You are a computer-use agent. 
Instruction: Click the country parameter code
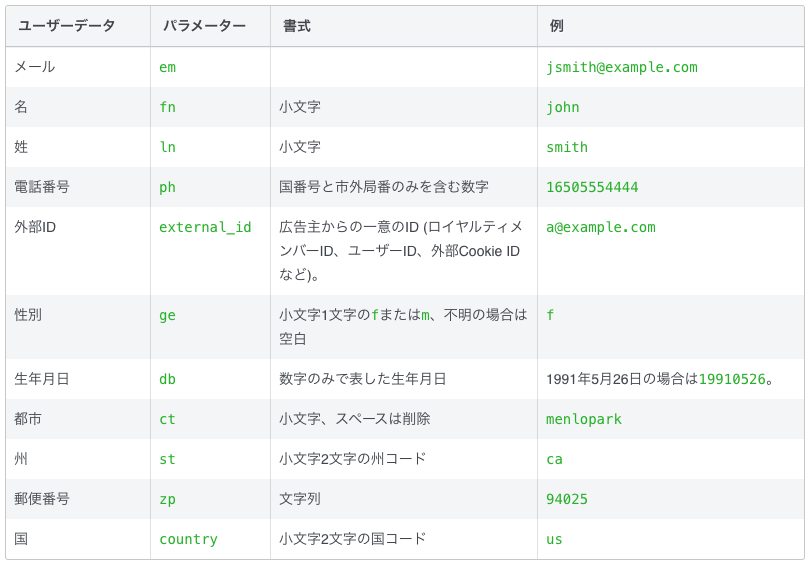pos(189,539)
